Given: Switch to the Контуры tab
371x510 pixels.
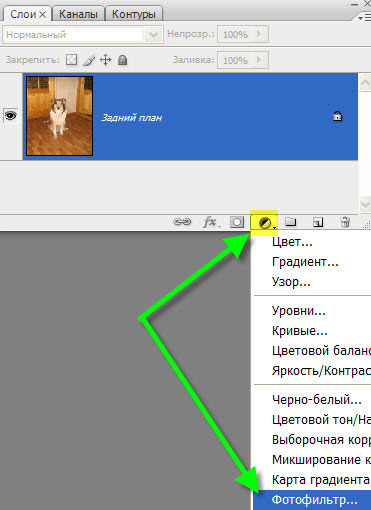Looking at the screenshot, I should click(x=134, y=14).
